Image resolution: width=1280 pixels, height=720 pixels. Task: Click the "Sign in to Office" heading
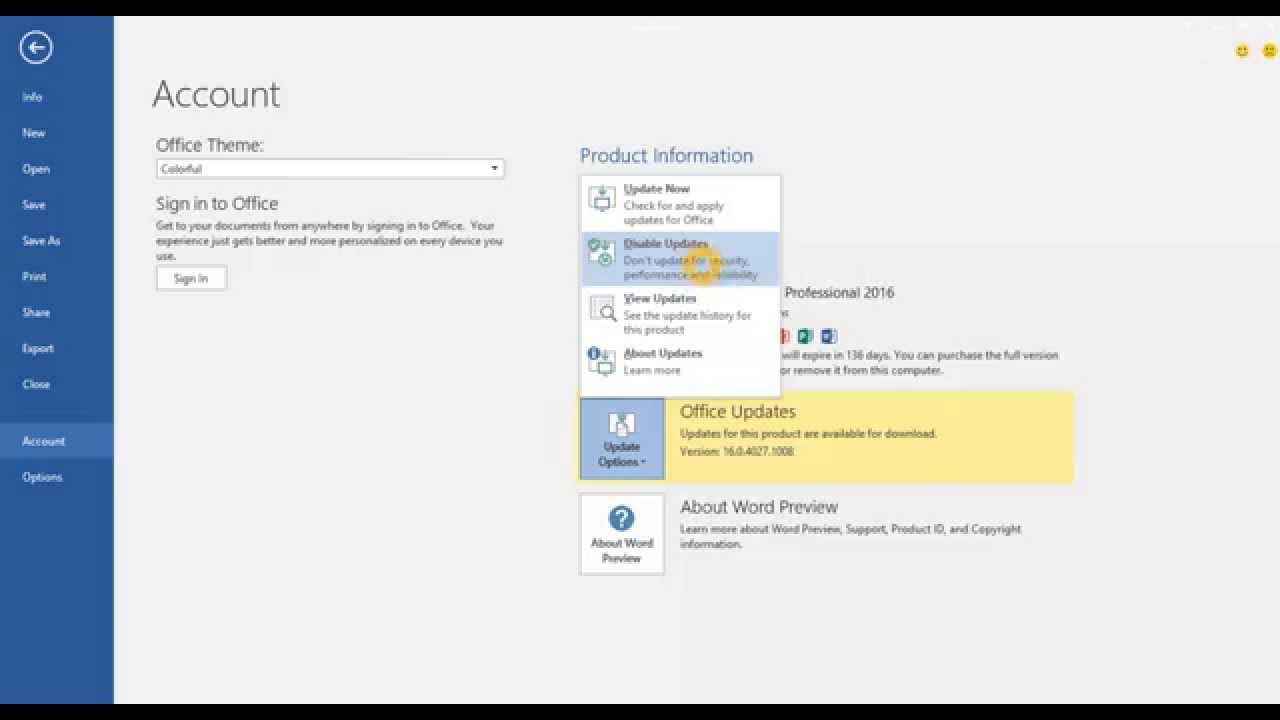coord(217,204)
